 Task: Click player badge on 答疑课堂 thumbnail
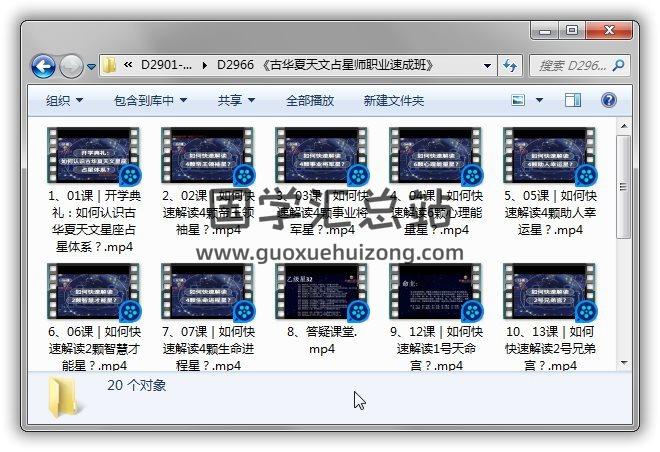tap(358, 311)
